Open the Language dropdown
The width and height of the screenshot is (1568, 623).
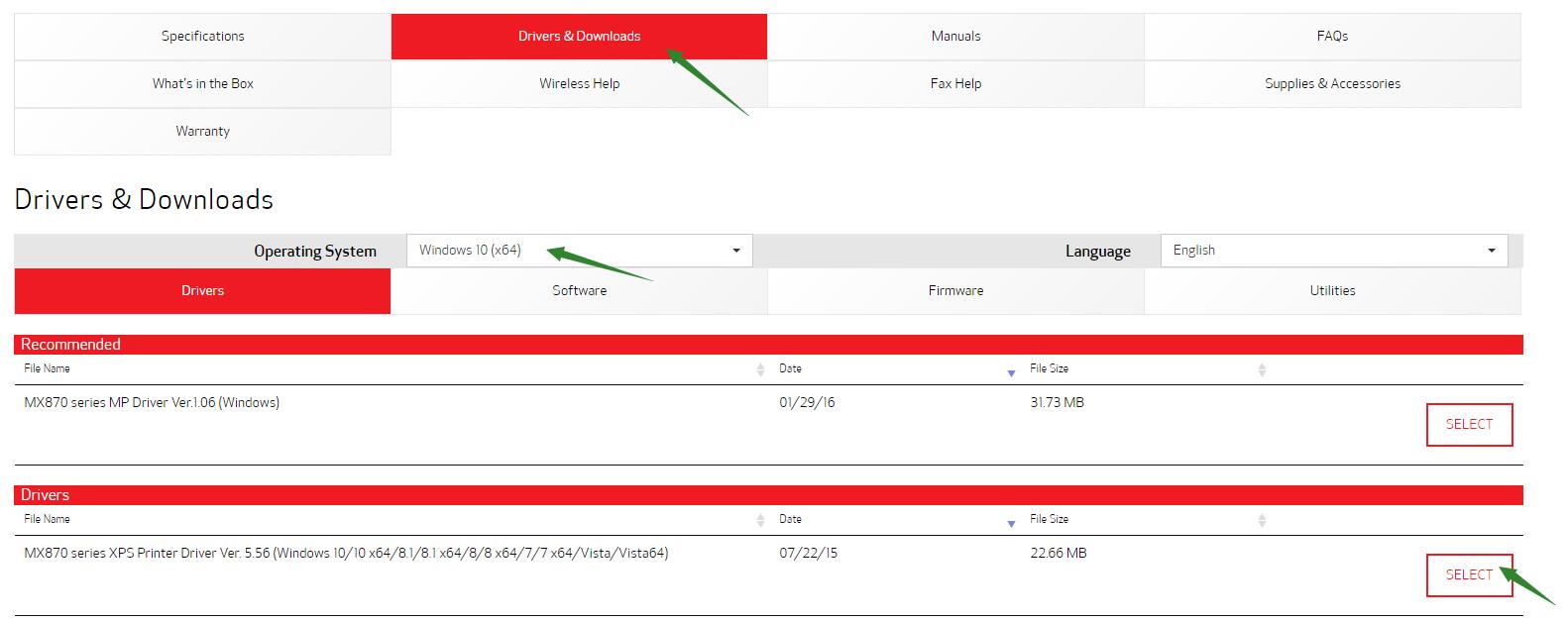click(x=1333, y=251)
